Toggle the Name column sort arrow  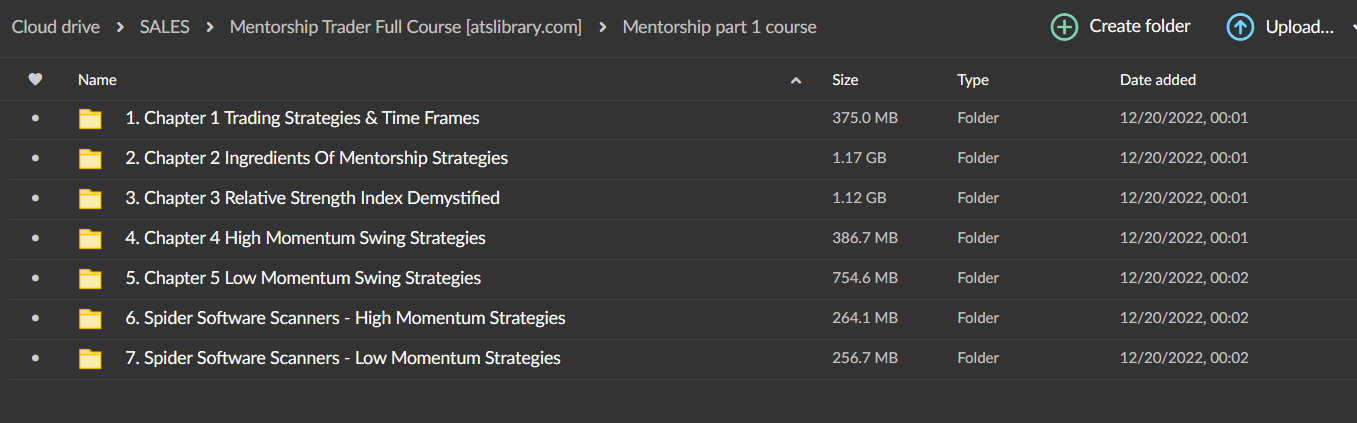(796, 81)
